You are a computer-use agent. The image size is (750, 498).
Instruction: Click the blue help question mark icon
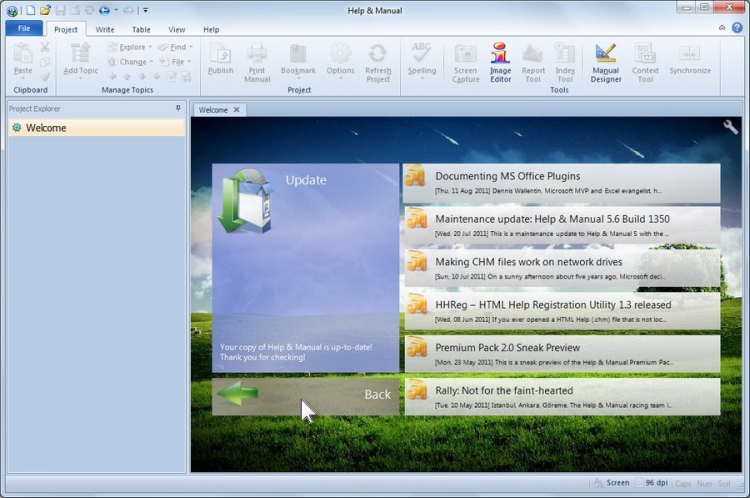click(737, 28)
